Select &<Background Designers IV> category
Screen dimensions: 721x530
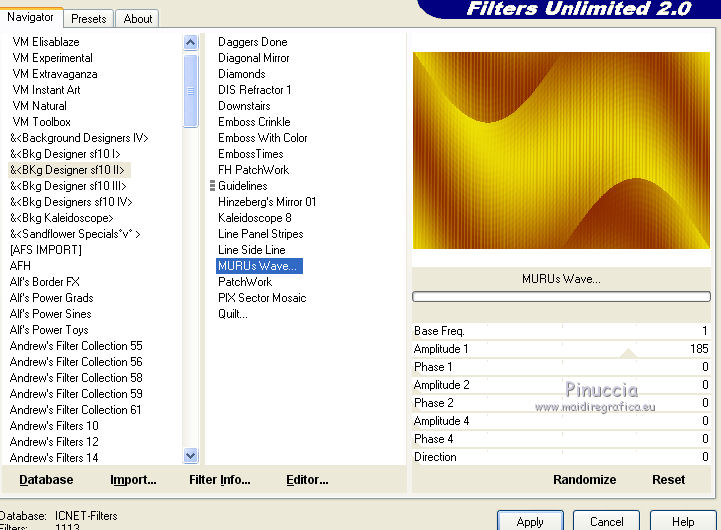[79, 138]
